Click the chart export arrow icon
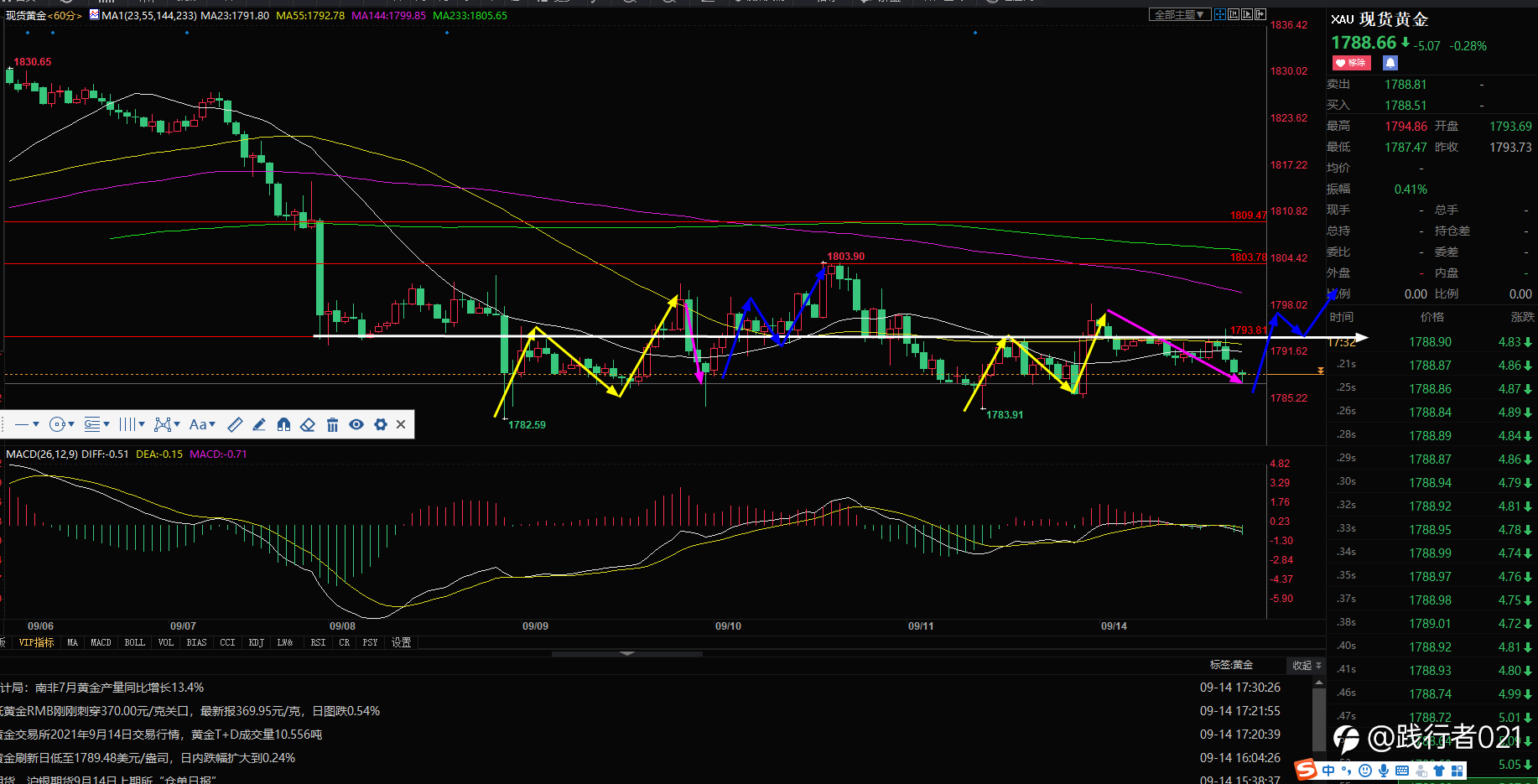The image size is (1538, 784). click(x=1260, y=14)
